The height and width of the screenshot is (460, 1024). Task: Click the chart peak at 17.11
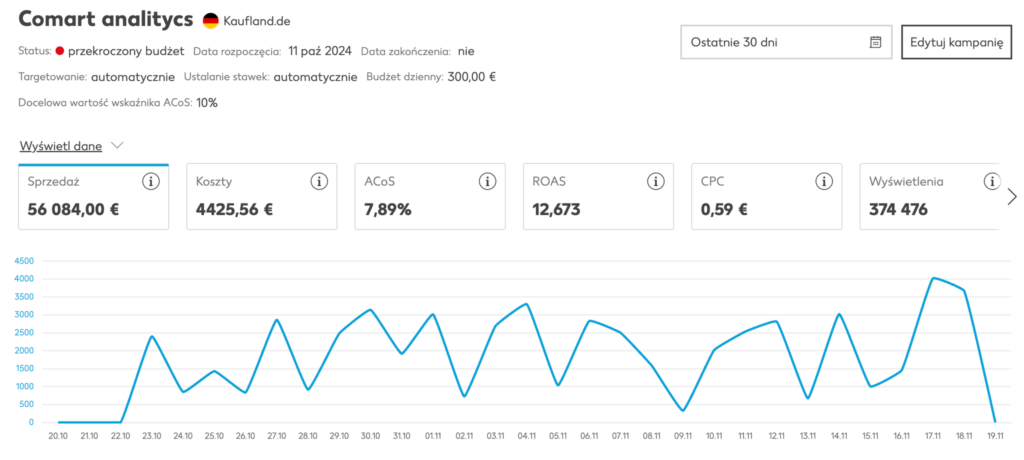[933, 278]
